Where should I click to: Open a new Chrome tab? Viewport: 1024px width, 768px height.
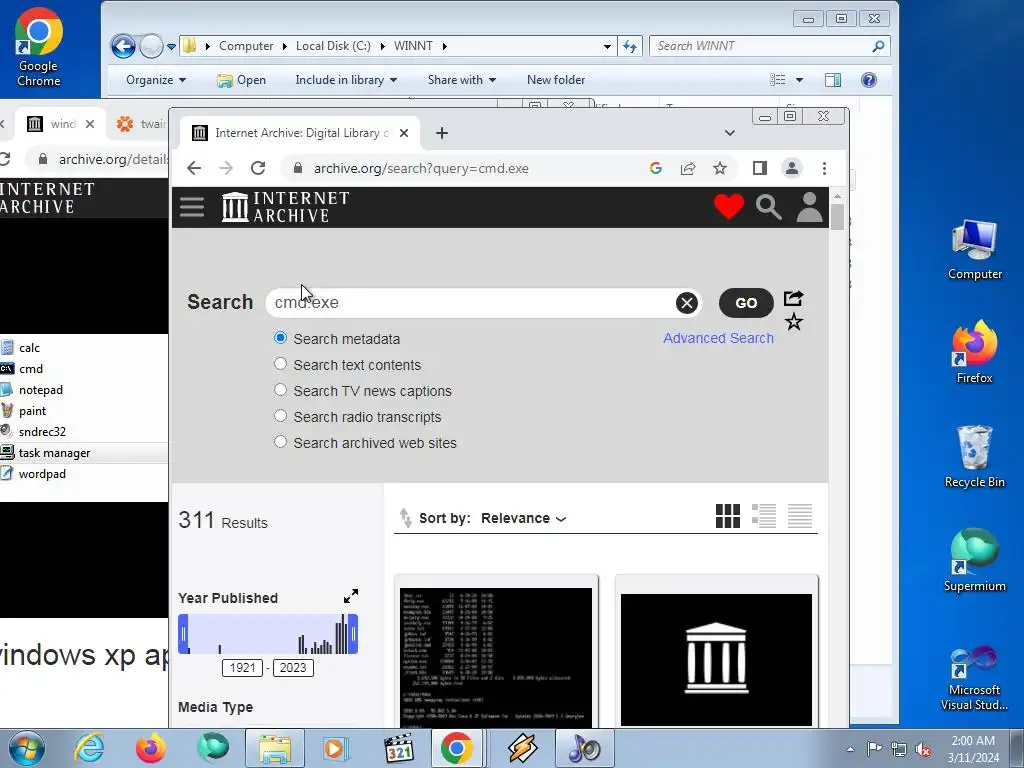click(x=441, y=133)
